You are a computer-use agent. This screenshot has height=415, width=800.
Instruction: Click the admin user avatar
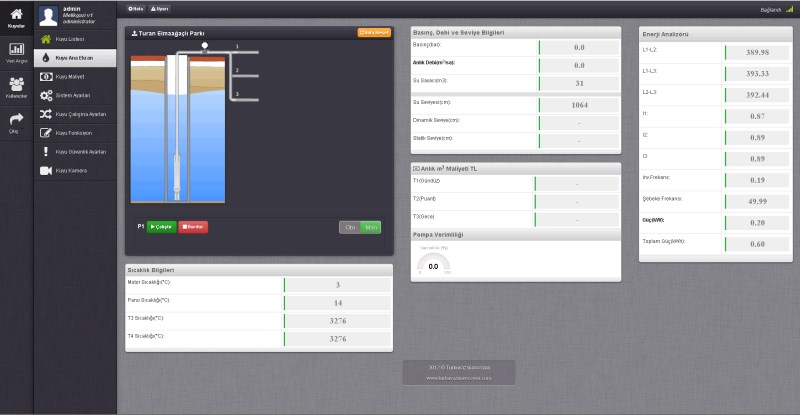48,14
